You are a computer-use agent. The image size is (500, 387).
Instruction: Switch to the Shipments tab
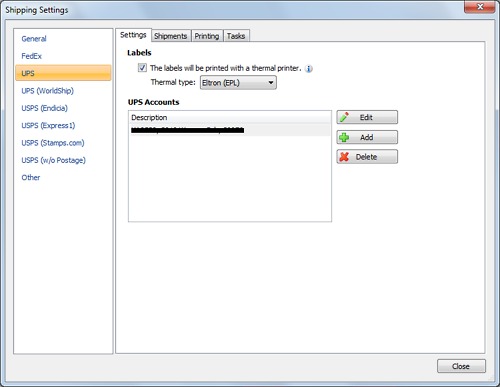point(171,36)
